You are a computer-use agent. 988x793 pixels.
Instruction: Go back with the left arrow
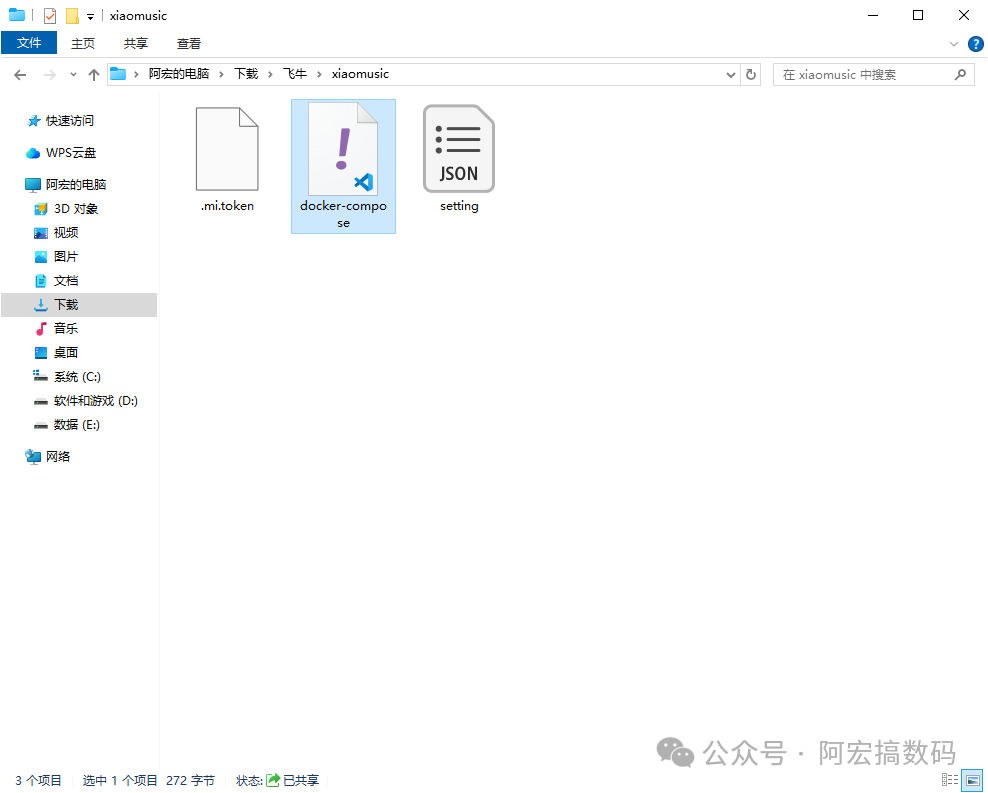(x=20, y=75)
